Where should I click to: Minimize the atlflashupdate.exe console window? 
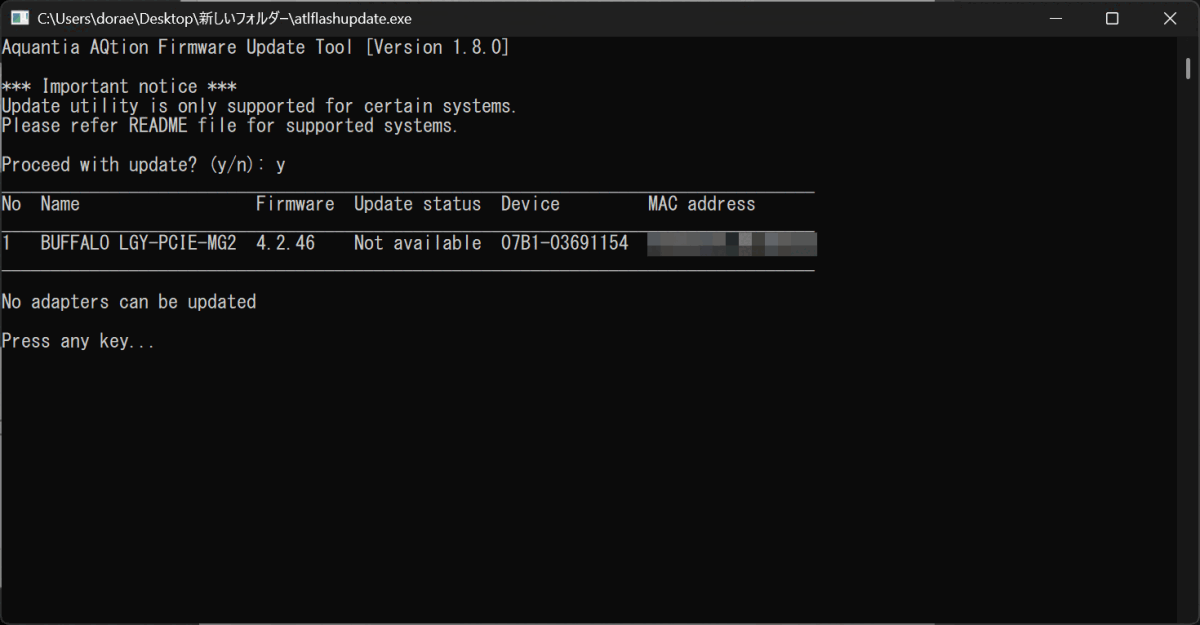pyautogui.click(x=1054, y=19)
